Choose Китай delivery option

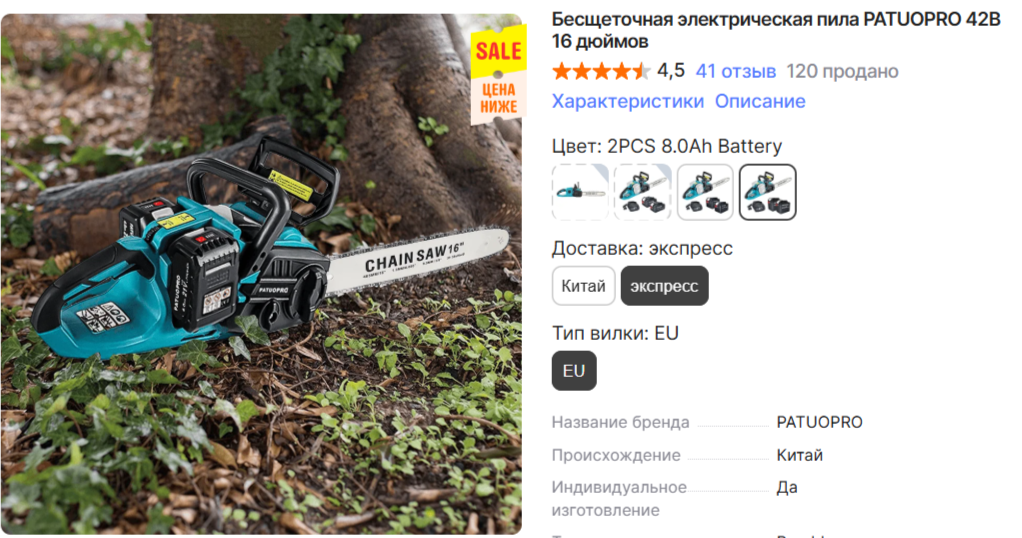583,286
